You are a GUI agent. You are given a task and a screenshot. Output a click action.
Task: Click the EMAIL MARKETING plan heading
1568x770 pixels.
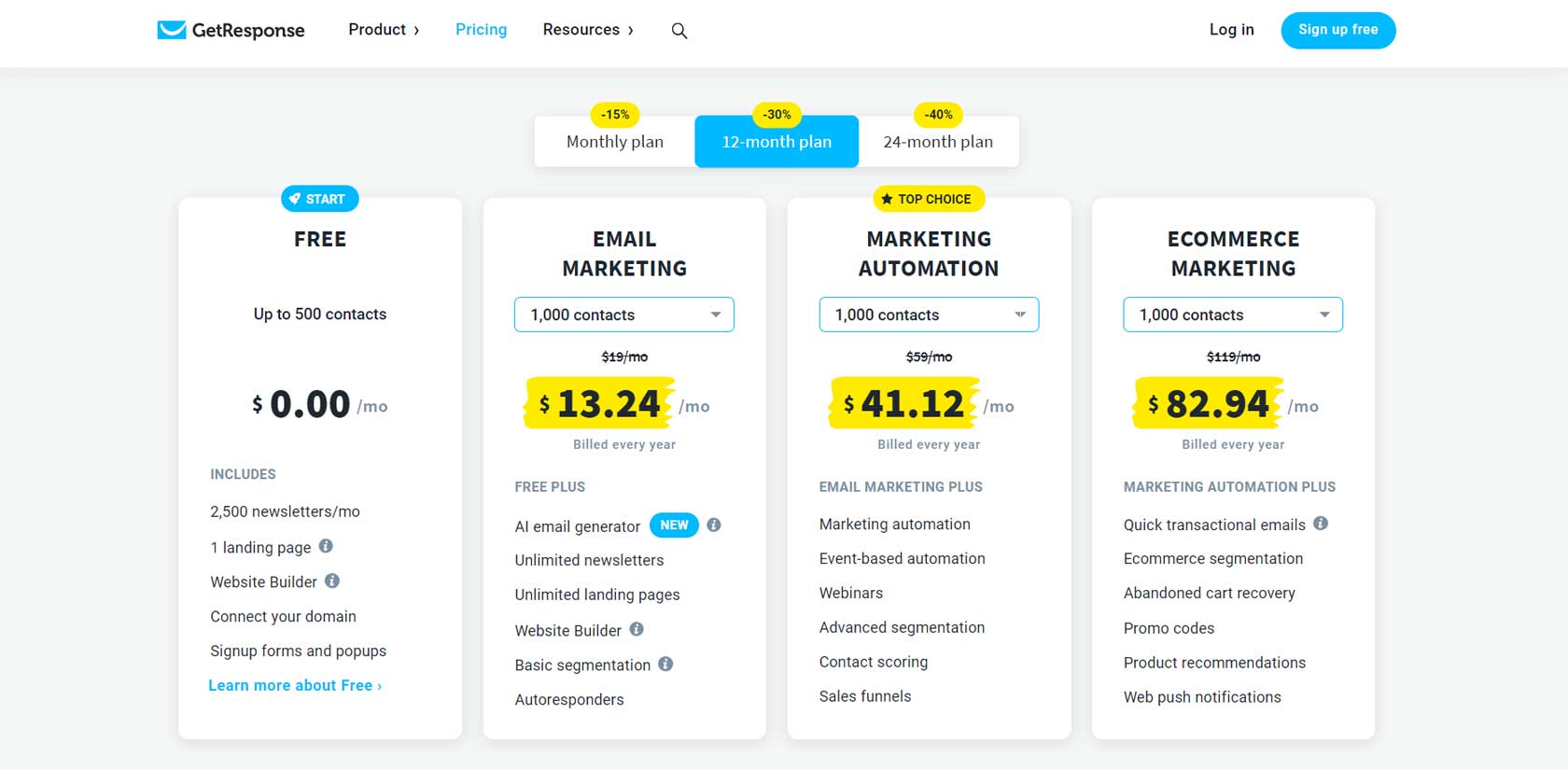[624, 254]
